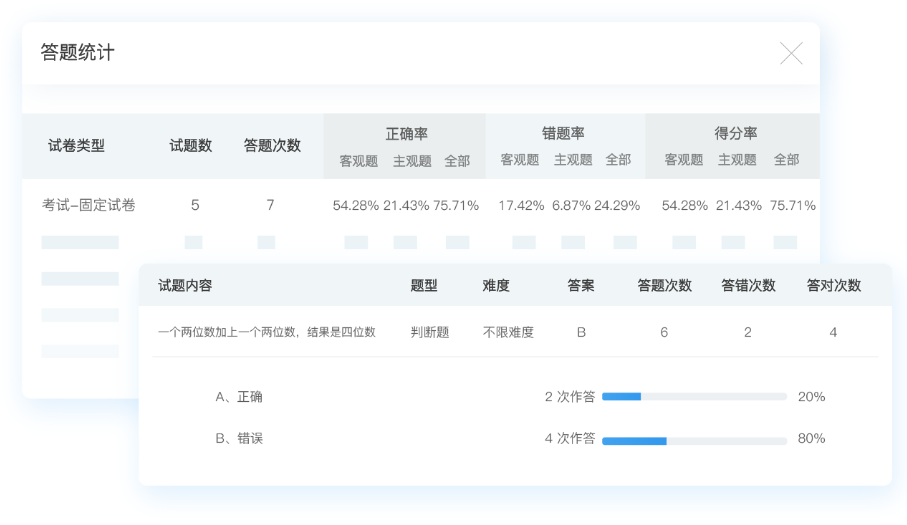Viewport: 907px width, 525px height.
Task: Click the 考试-固定试卷 row label
Action: tap(88, 205)
